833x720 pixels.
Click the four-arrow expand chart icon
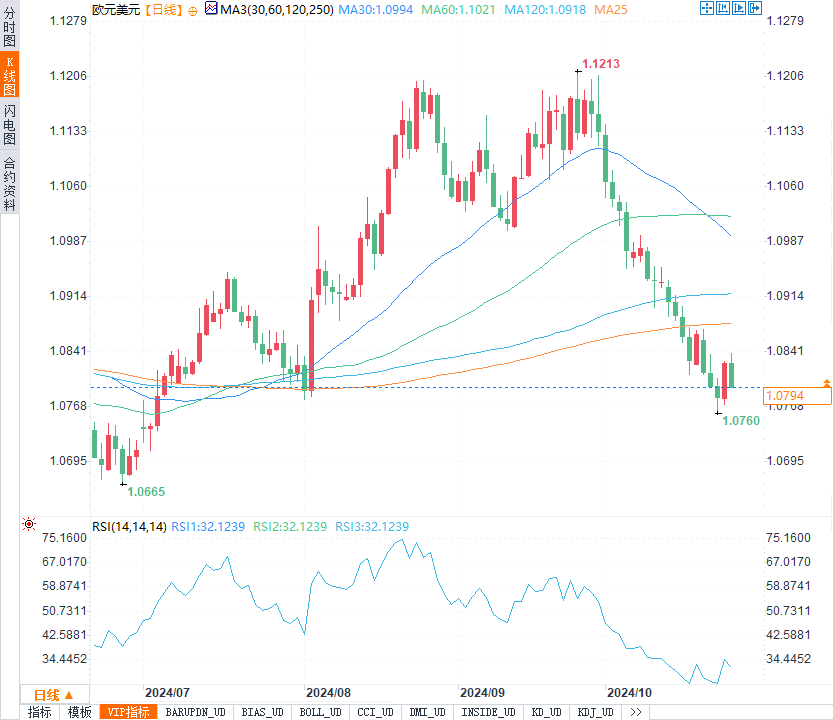707,9
